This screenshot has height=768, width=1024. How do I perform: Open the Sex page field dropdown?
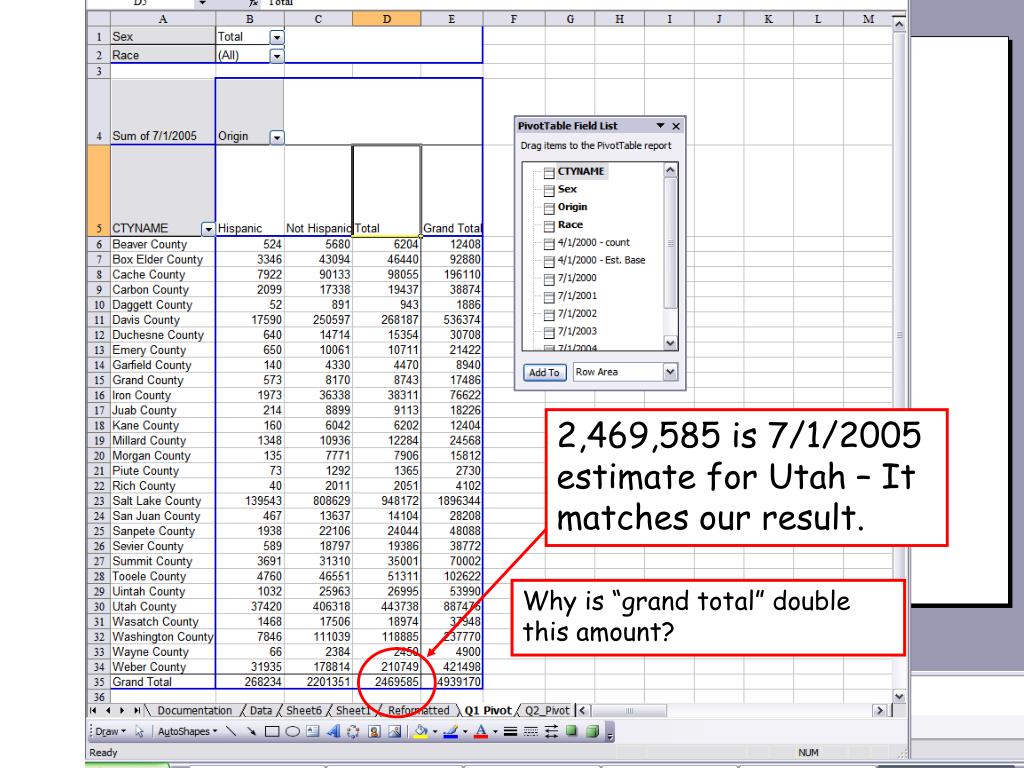(277, 37)
